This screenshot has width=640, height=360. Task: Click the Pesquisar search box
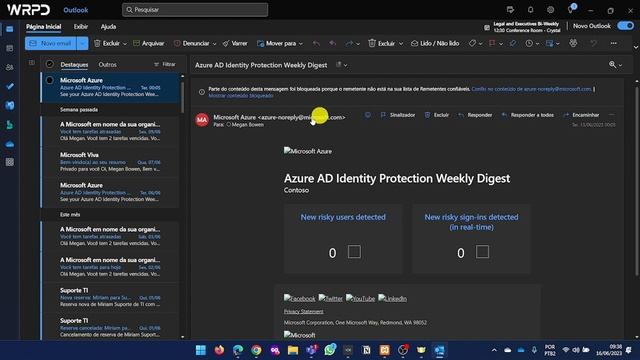click(195, 10)
